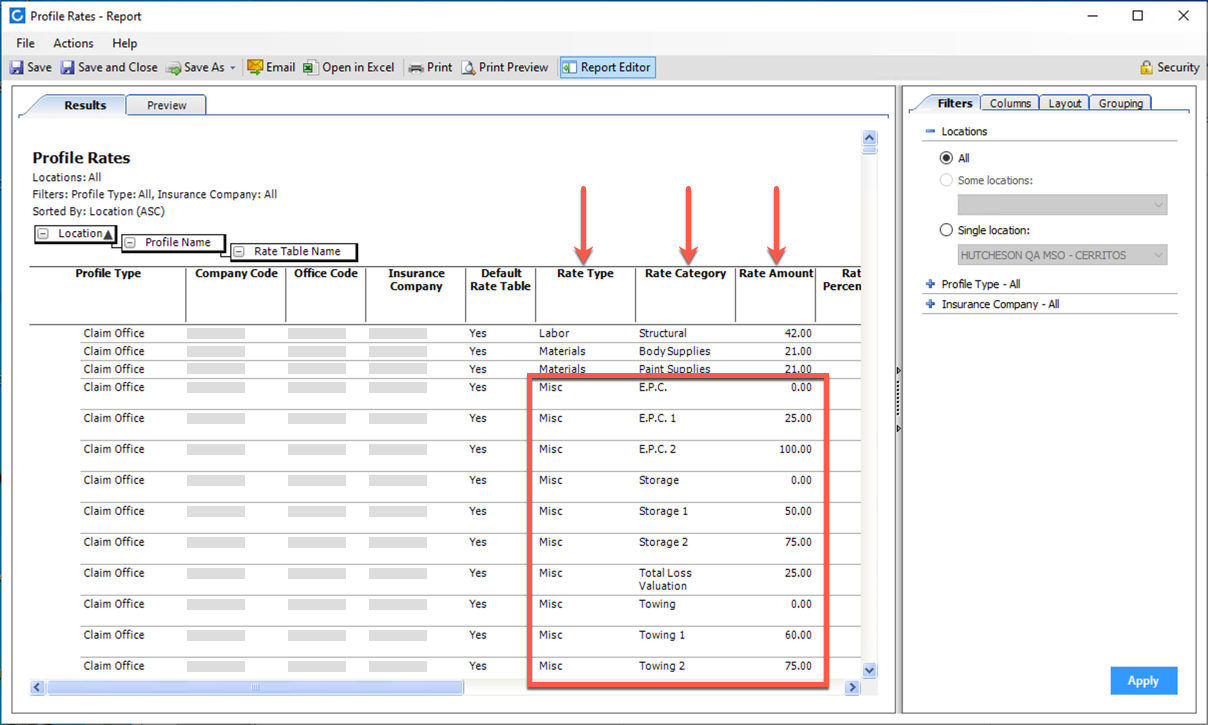Go to the Columns tab

point(1010,103)
